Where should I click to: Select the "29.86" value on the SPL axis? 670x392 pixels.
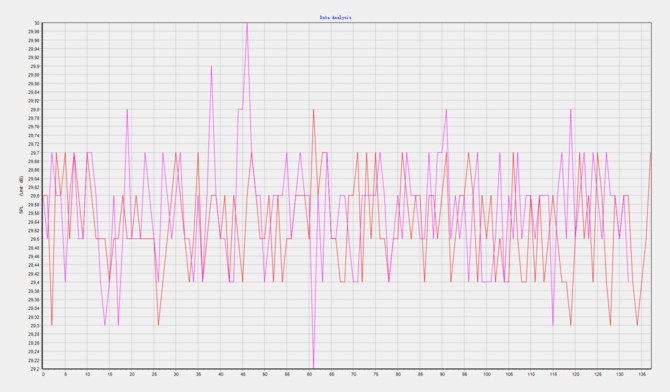pos(34,83)
